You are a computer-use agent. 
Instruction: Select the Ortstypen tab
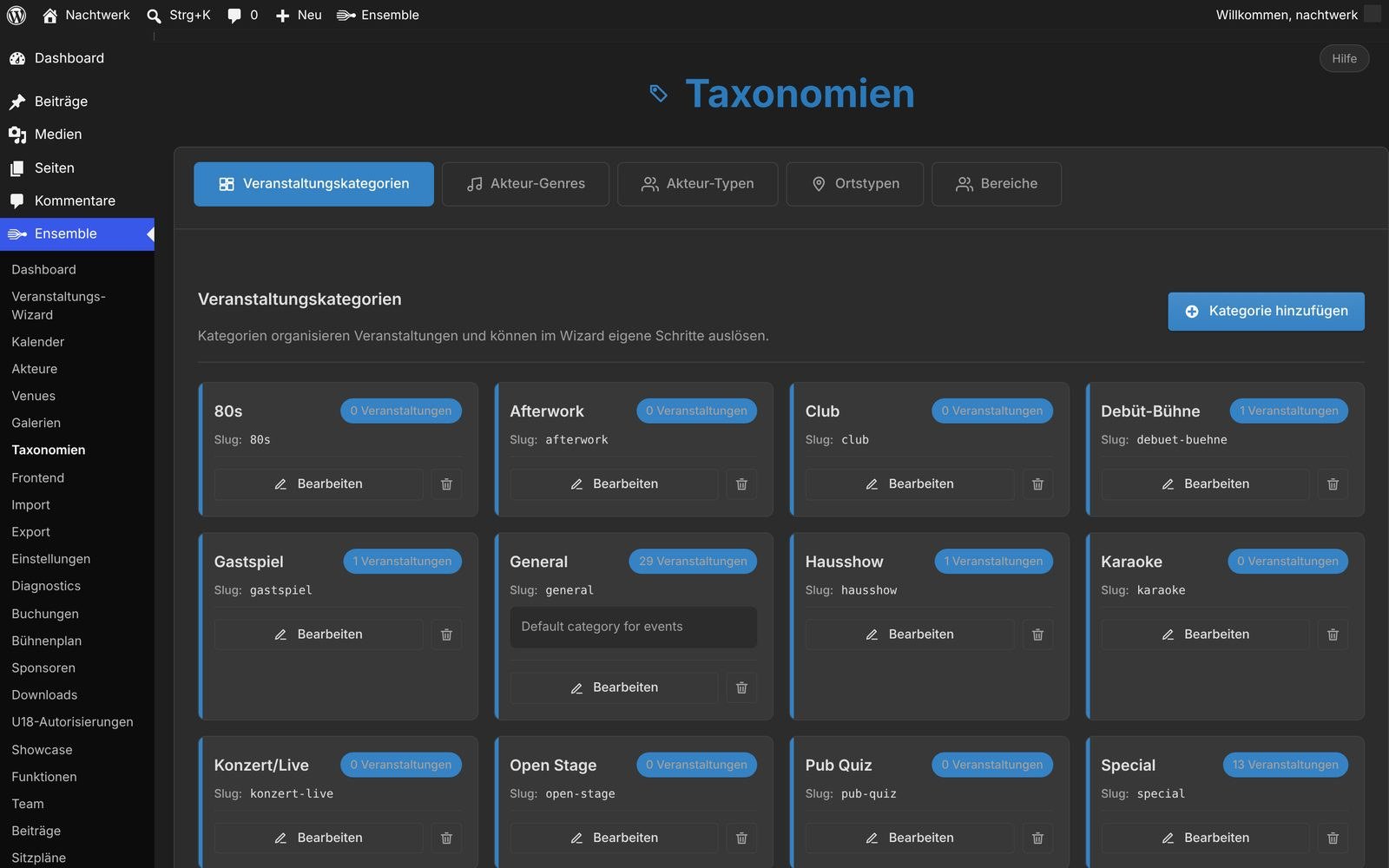855,184
